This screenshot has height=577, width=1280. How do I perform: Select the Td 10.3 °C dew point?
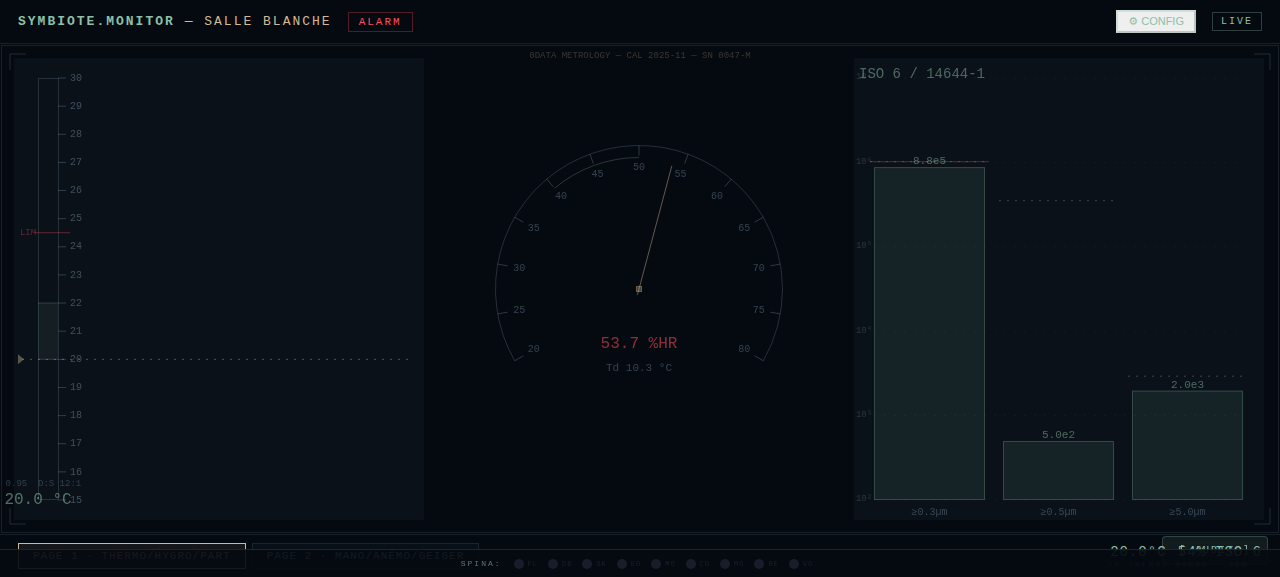point(639,368)
